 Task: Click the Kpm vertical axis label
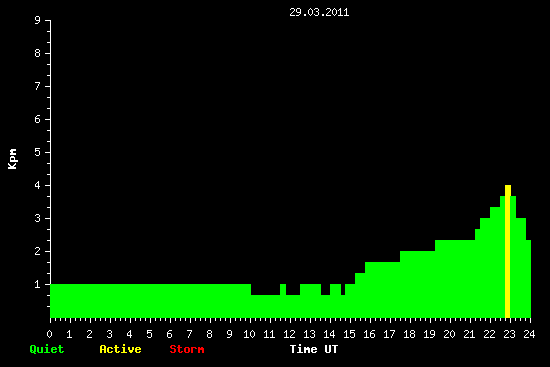[x=13, y=159]
